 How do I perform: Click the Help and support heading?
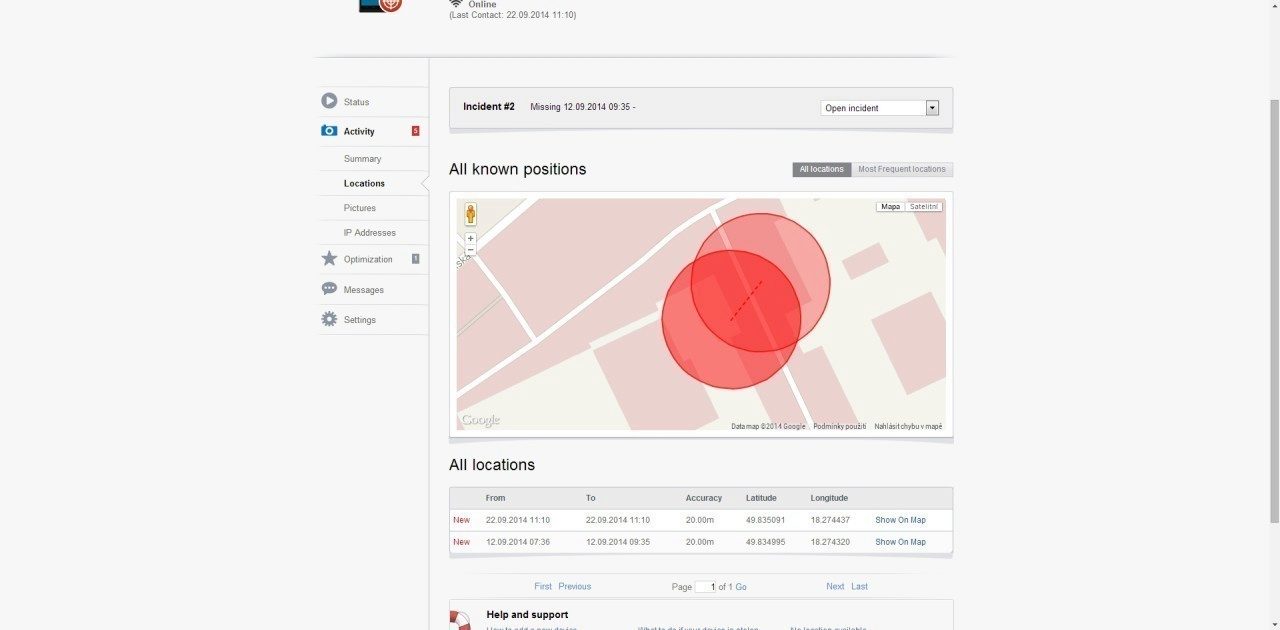coord(527,615)
